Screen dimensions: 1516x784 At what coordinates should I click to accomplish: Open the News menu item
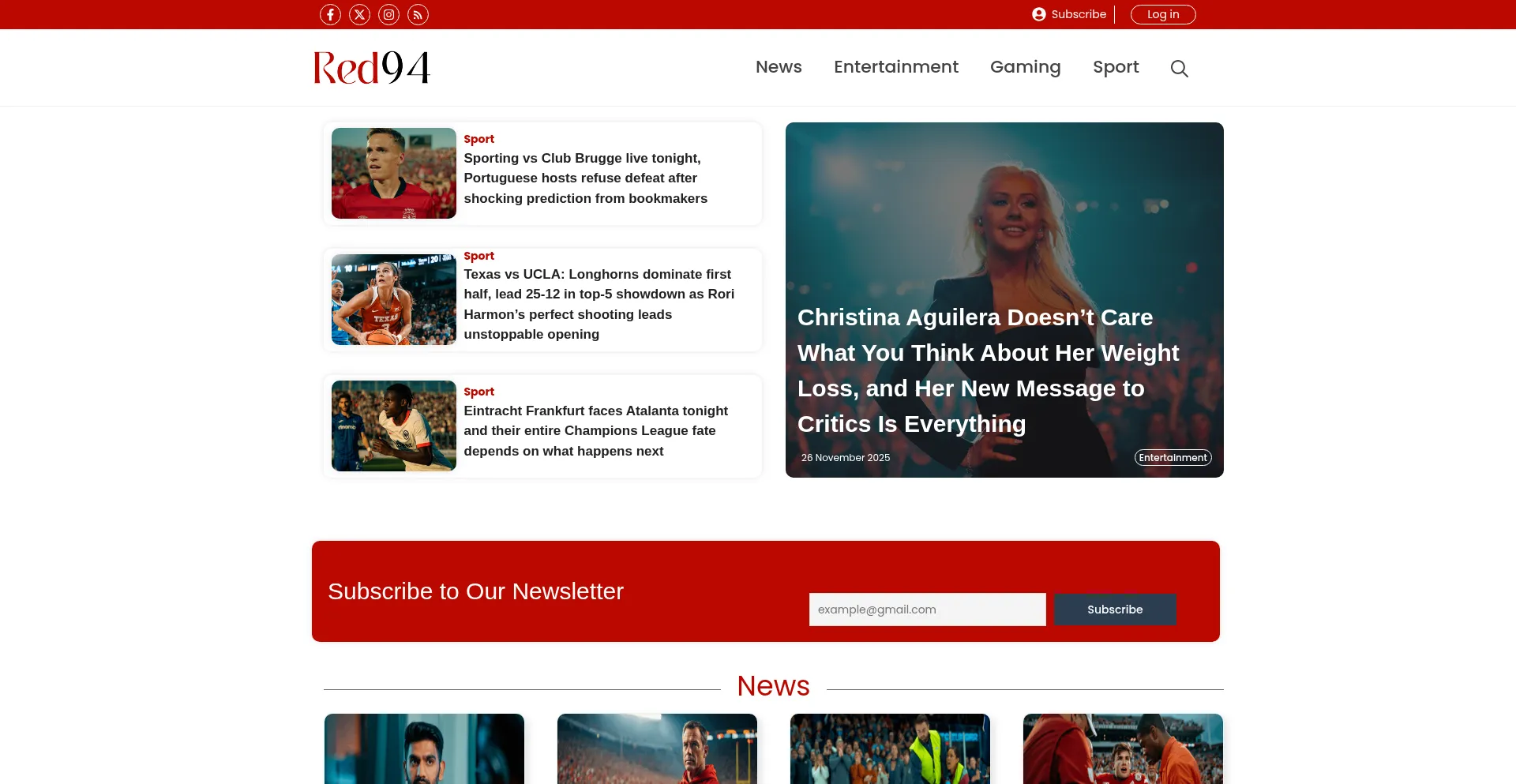click(x=779, y=67)
